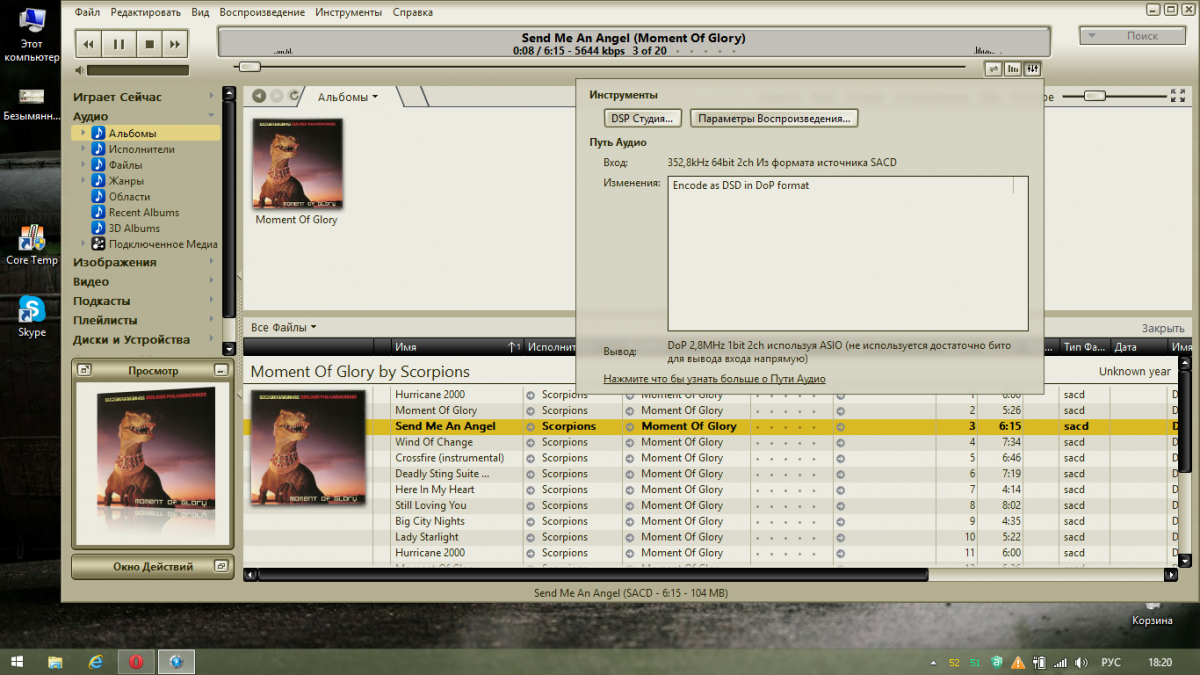The width and height of the screenshot is (1200, 675).
Task: Expand the Альбомы tree node
Action: coord(83,133)
